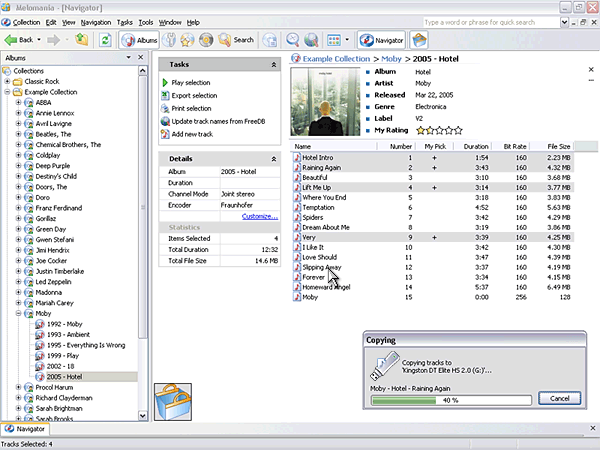Open the View menu

(68, 22)
